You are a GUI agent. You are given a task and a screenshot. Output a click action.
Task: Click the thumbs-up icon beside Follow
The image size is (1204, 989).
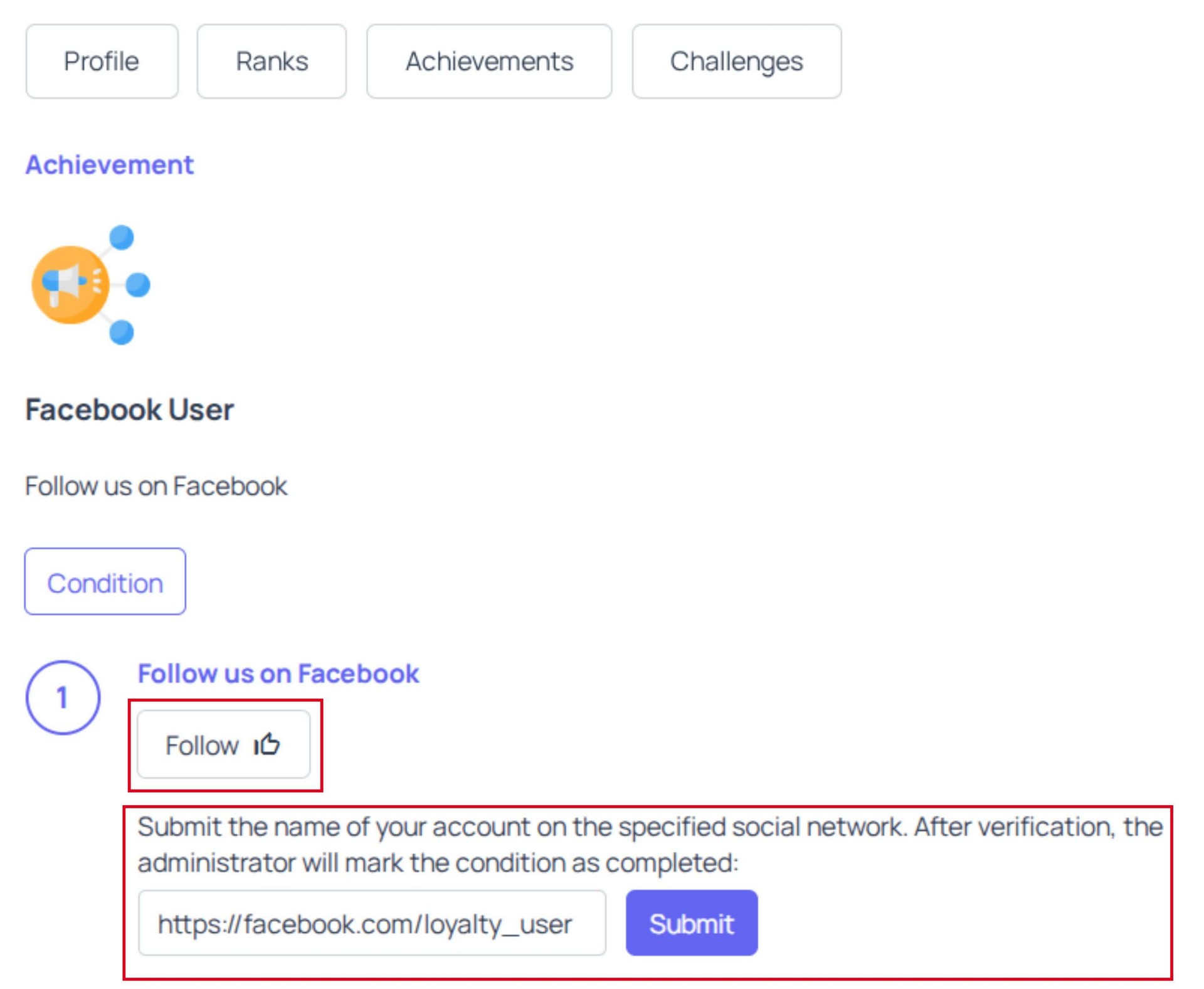pos(267,744)
